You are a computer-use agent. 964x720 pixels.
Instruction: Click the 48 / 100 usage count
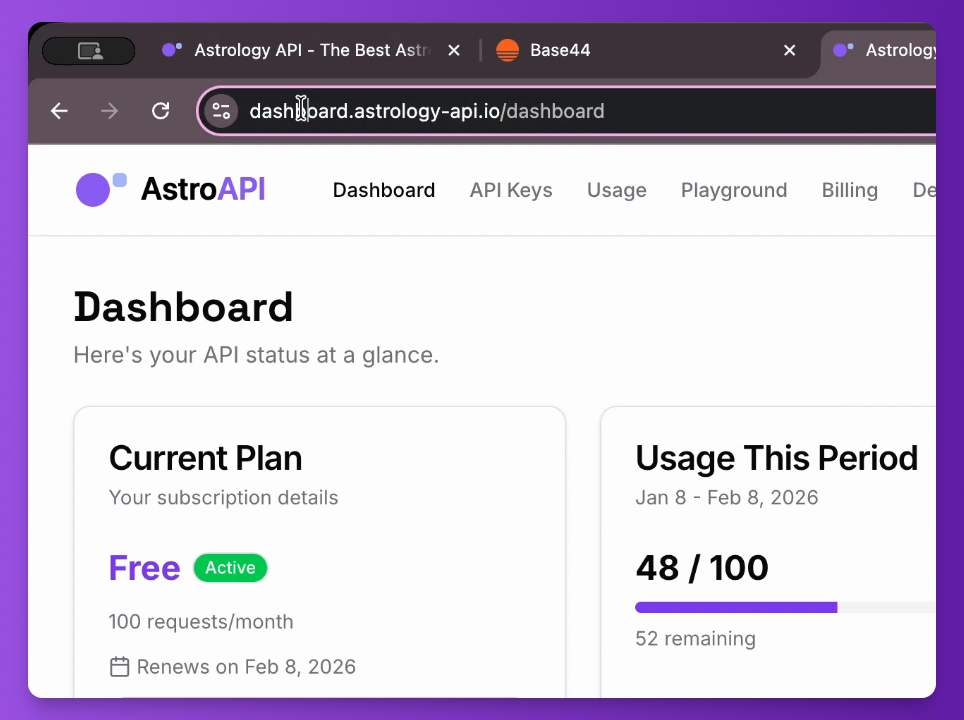coord(702,568)
